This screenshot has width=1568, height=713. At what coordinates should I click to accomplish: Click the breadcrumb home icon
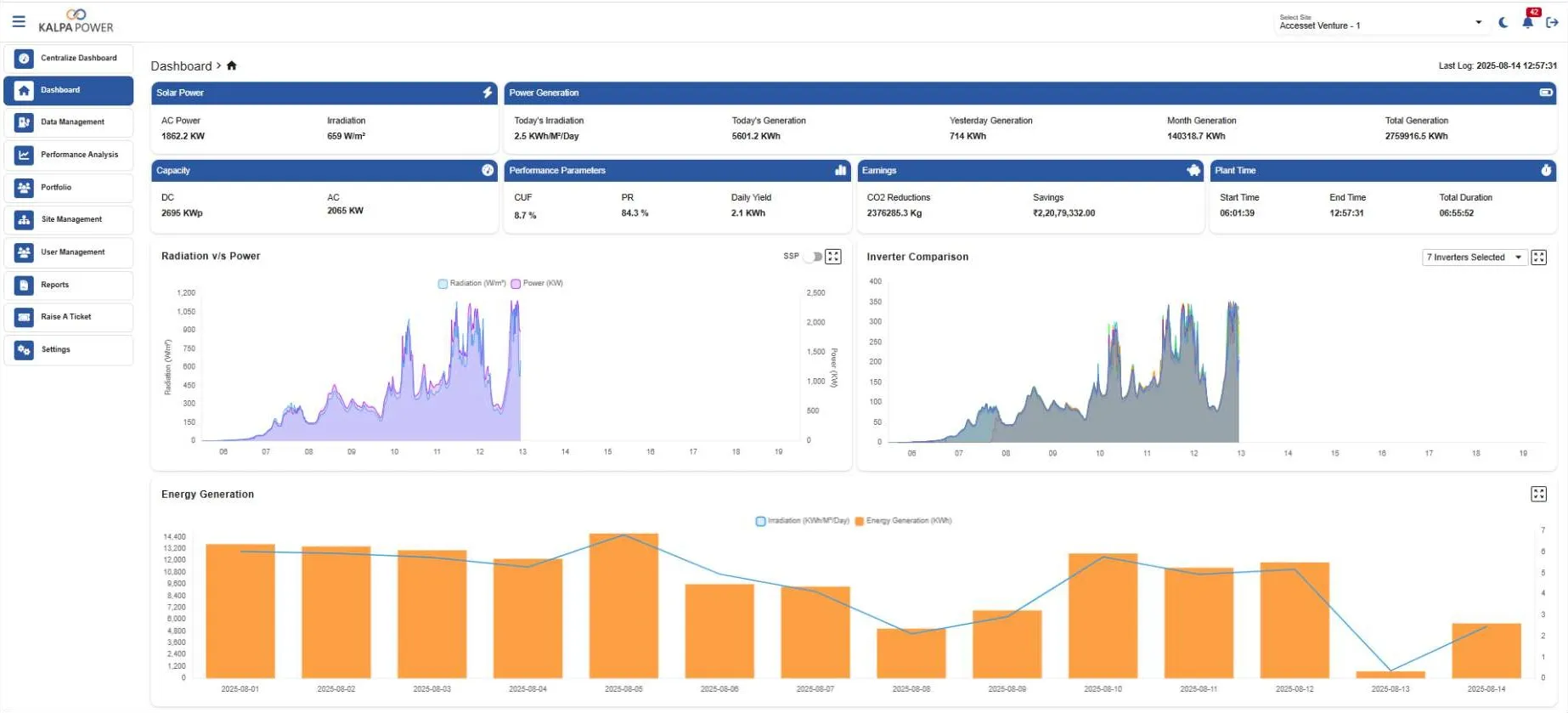coord(232,65)
